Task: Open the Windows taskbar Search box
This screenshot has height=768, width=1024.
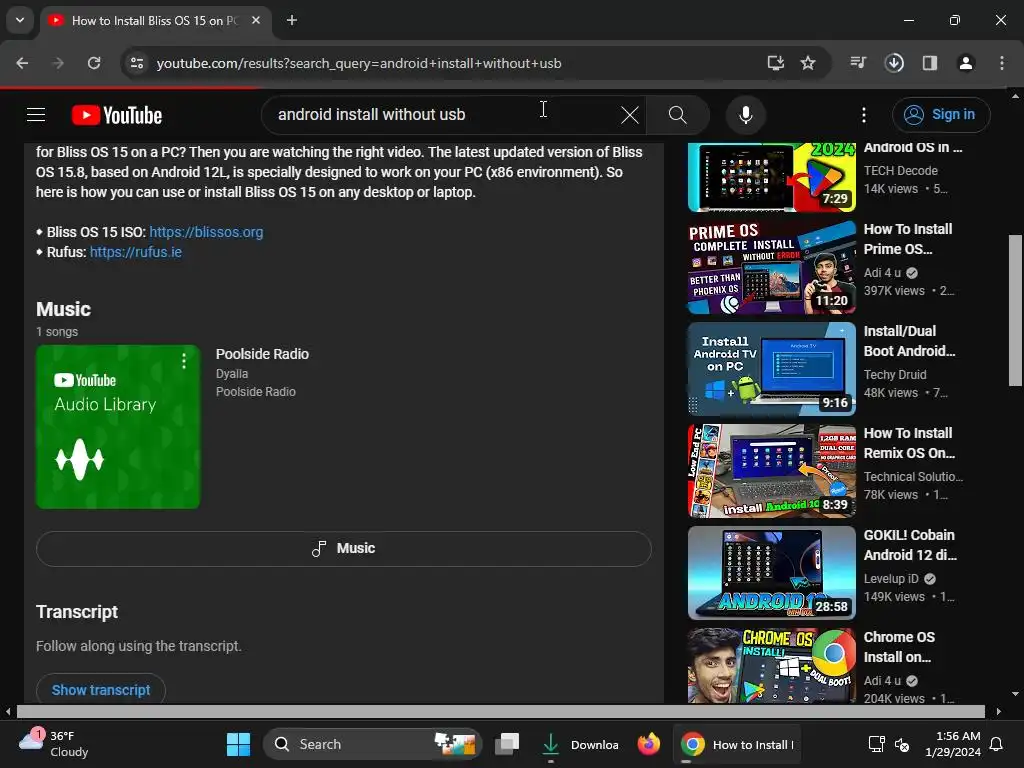Action: (372, 744)
